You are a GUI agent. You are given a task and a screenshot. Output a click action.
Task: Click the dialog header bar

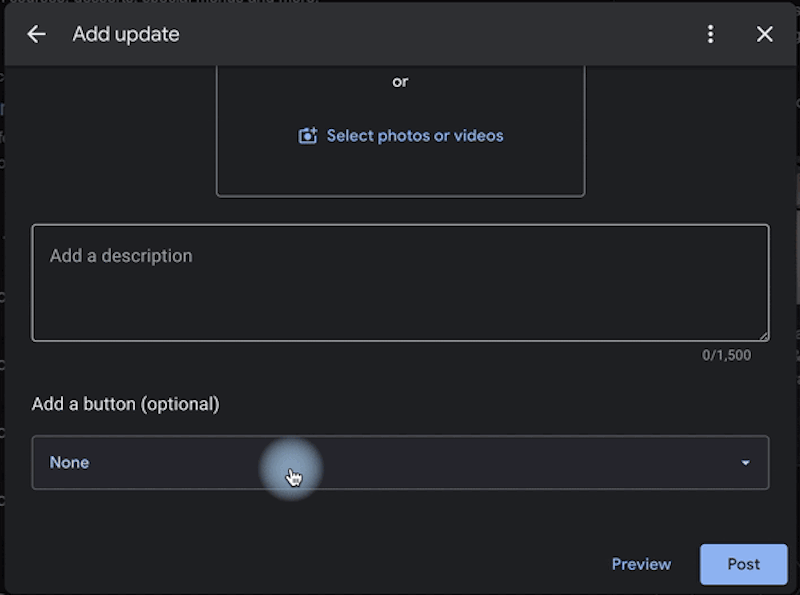[x=401, y=34]
